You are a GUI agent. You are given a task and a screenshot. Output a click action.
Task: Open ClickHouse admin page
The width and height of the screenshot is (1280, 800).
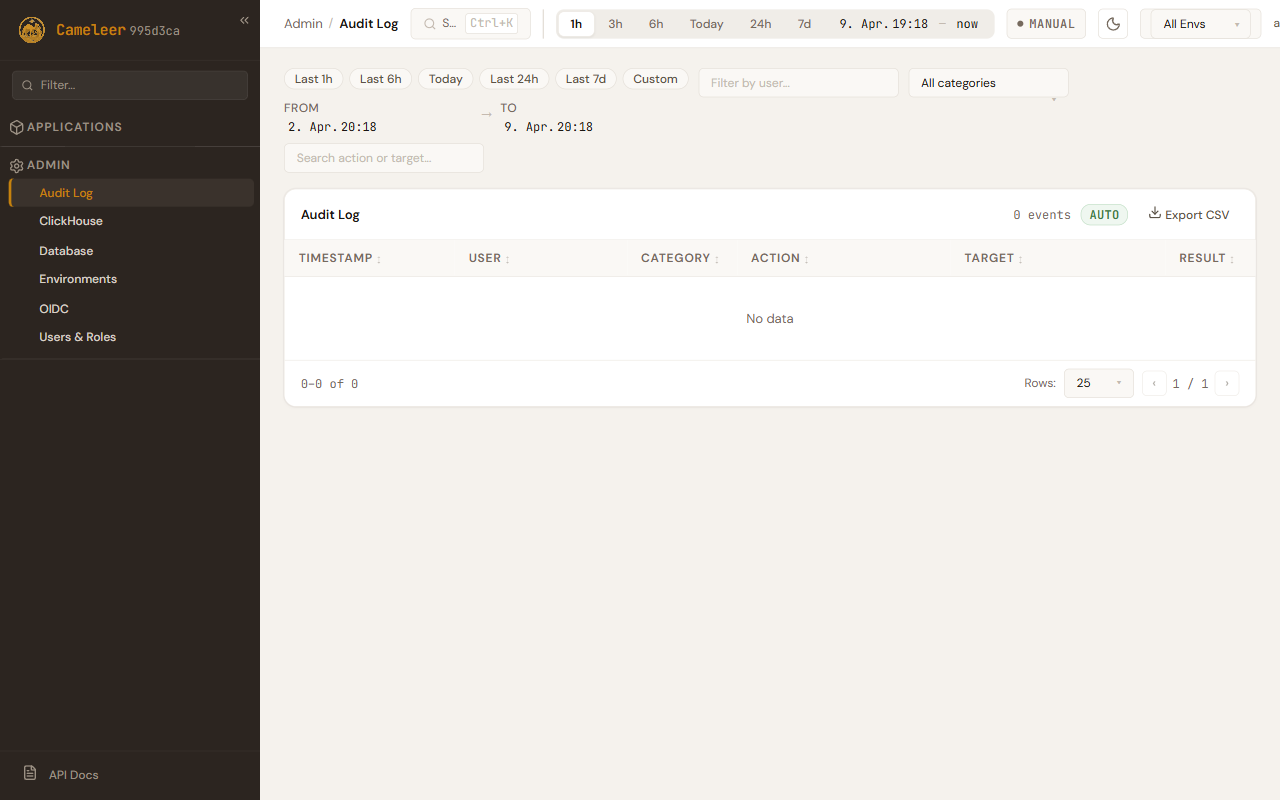click(71, 221)
